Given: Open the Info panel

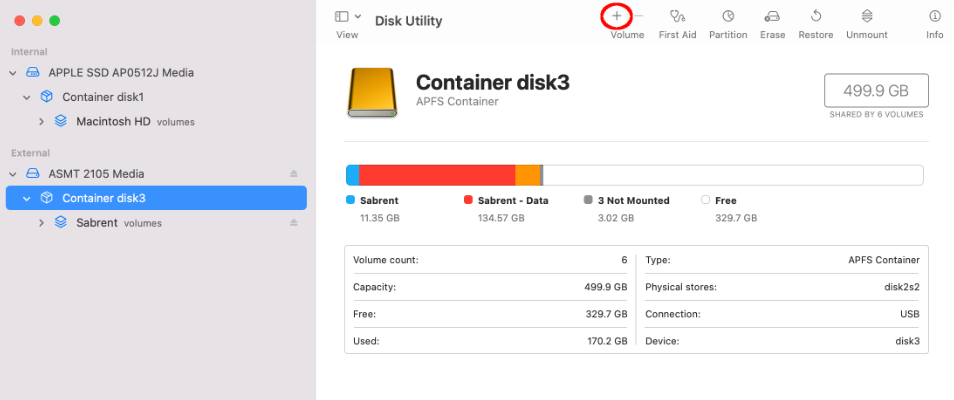Looking at the screenshot, I should click(x=935, y=17).
